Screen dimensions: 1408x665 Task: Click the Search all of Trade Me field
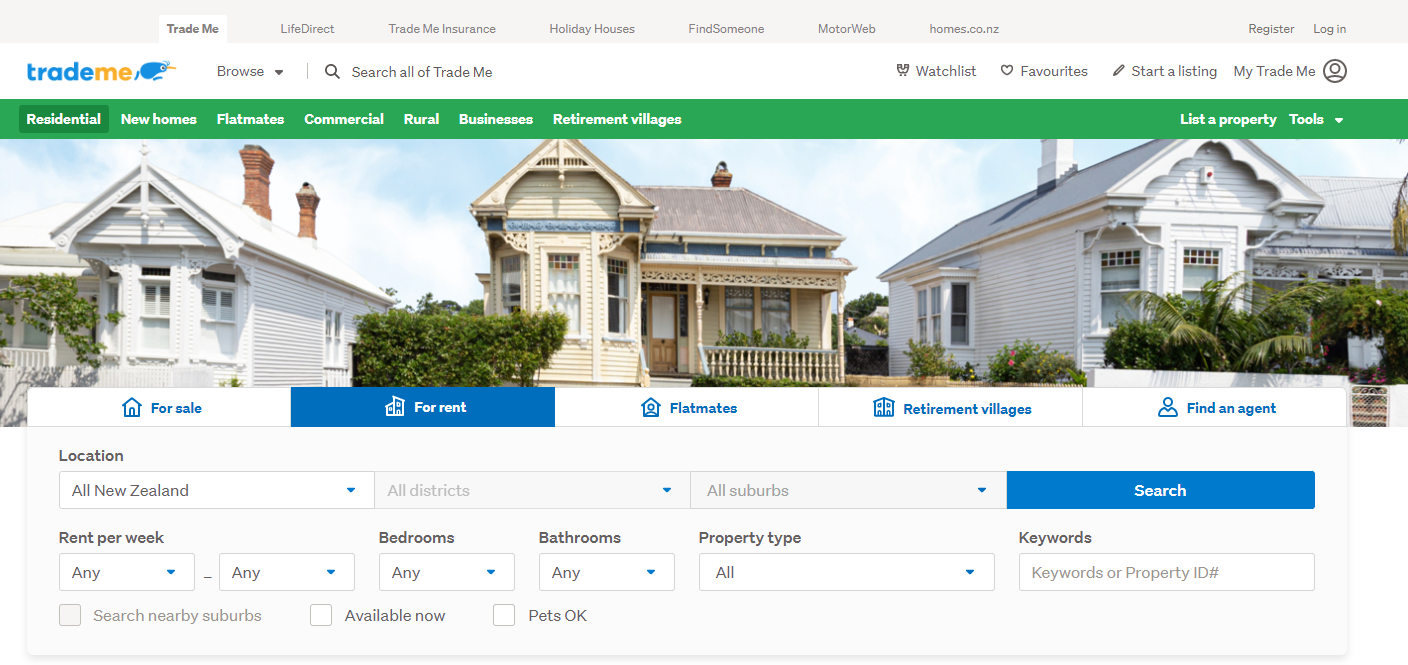tap(422, 72)
